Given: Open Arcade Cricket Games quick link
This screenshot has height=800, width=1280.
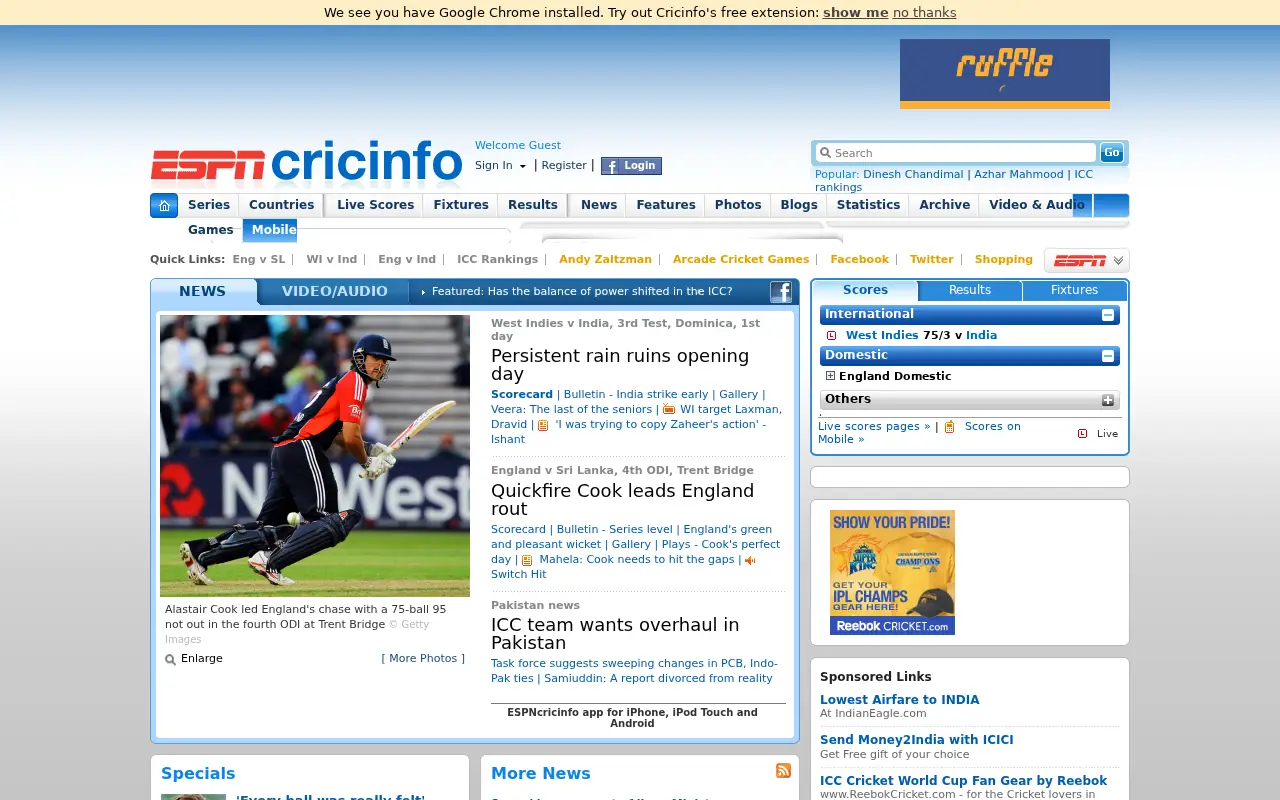Looking at the screenshot, I should (x=741, y=260).
